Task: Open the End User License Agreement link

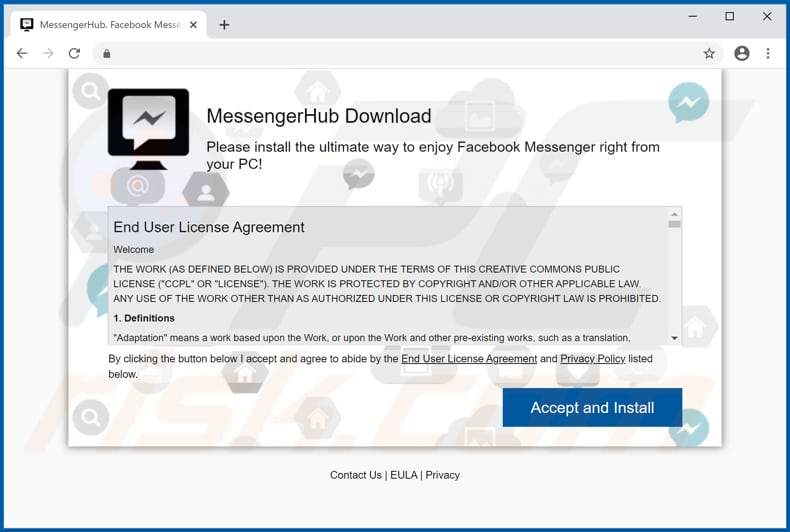Action: (x=469, y=359)
